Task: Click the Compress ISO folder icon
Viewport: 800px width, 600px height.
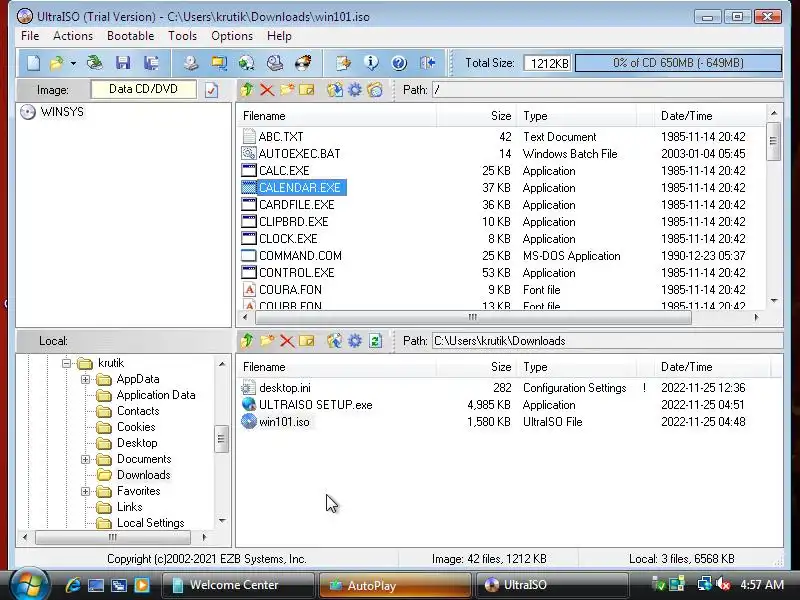Action: coord(219,63)
